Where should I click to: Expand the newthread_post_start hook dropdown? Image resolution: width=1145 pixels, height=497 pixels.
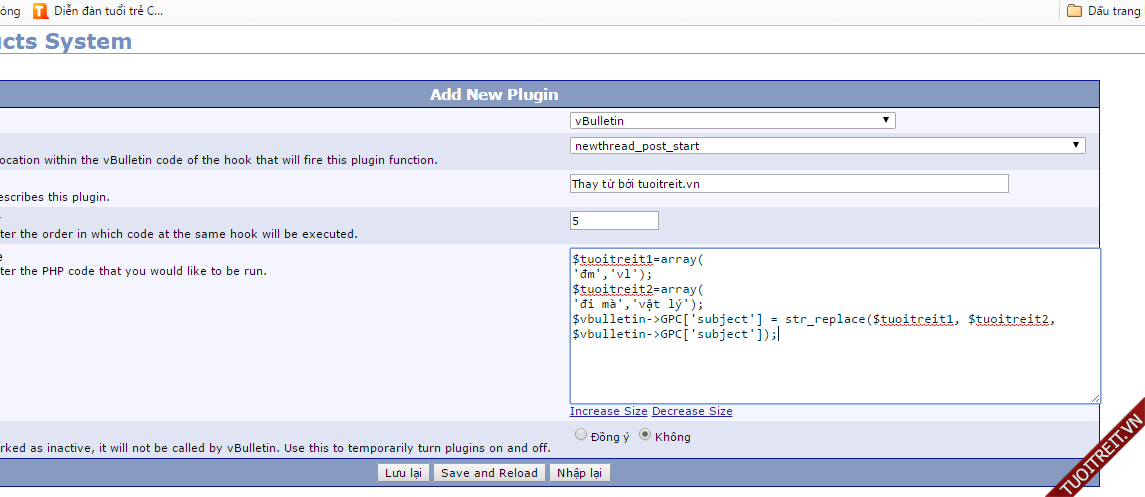click(827, 145)
